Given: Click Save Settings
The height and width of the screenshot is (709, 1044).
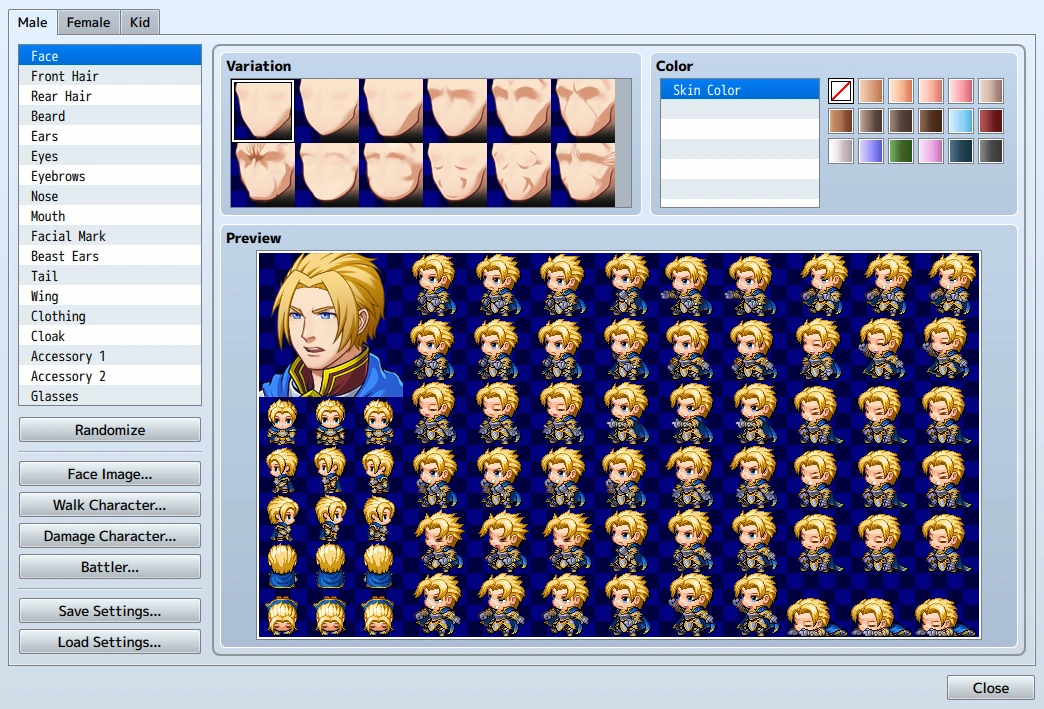Looking at the screenshot, I should (x=109, y=610).
